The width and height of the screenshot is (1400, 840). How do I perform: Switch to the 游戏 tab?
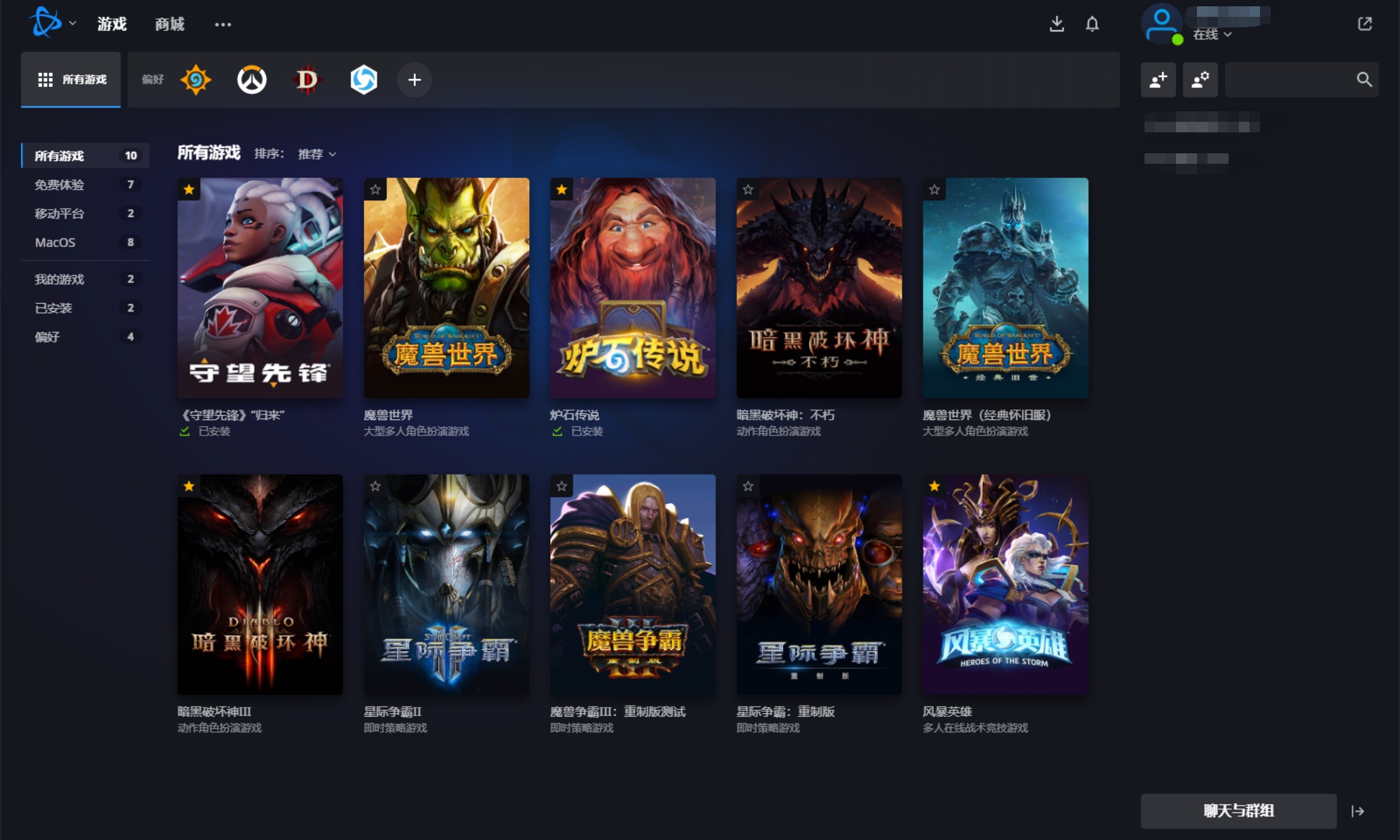pos(112,24)
